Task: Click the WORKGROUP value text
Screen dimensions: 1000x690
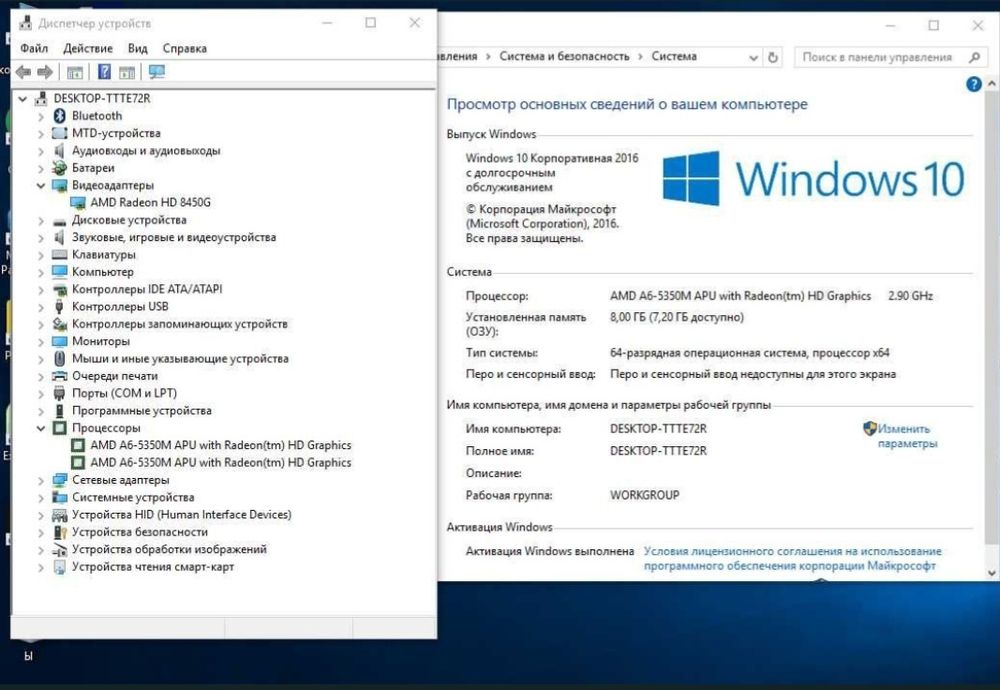Action: click(x=645, y=495)
